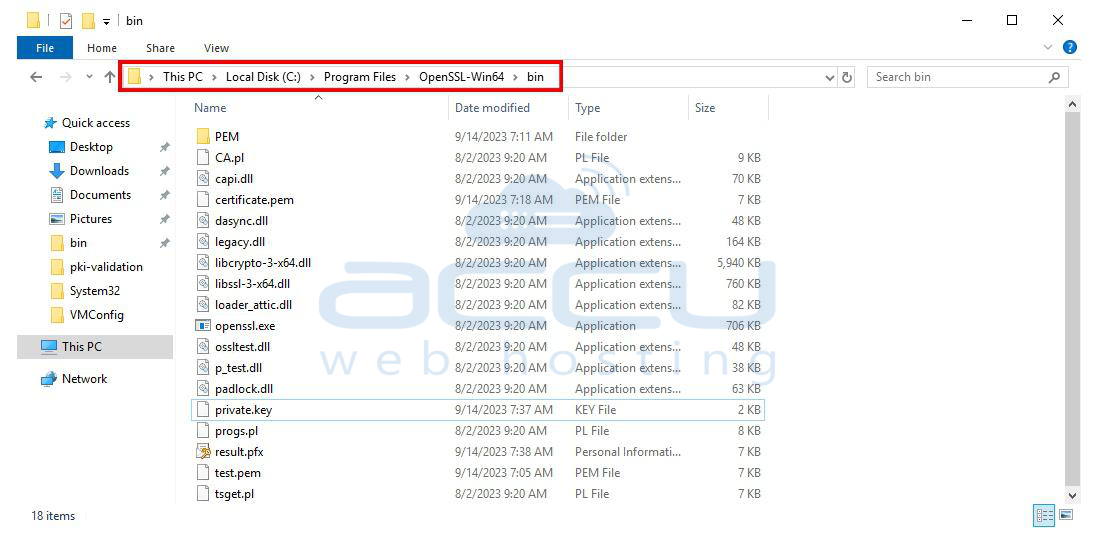1094x540 pixels.
Task: Click the pin icon beside Downloads
Action: [165, 171]
